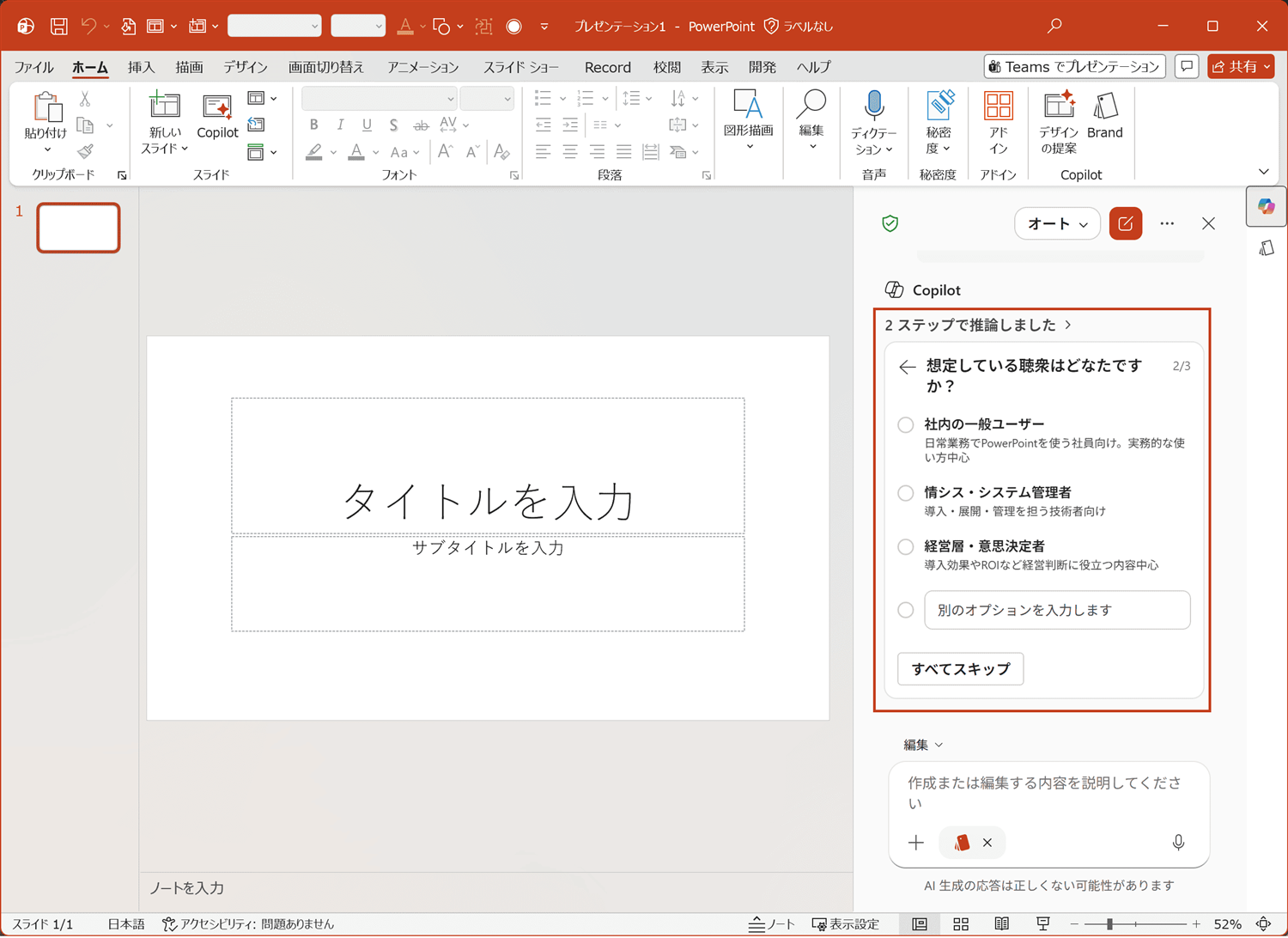This screenshot has width=1288, height=938.
Task: Open the 表示 tab
Action: point(714,67)
